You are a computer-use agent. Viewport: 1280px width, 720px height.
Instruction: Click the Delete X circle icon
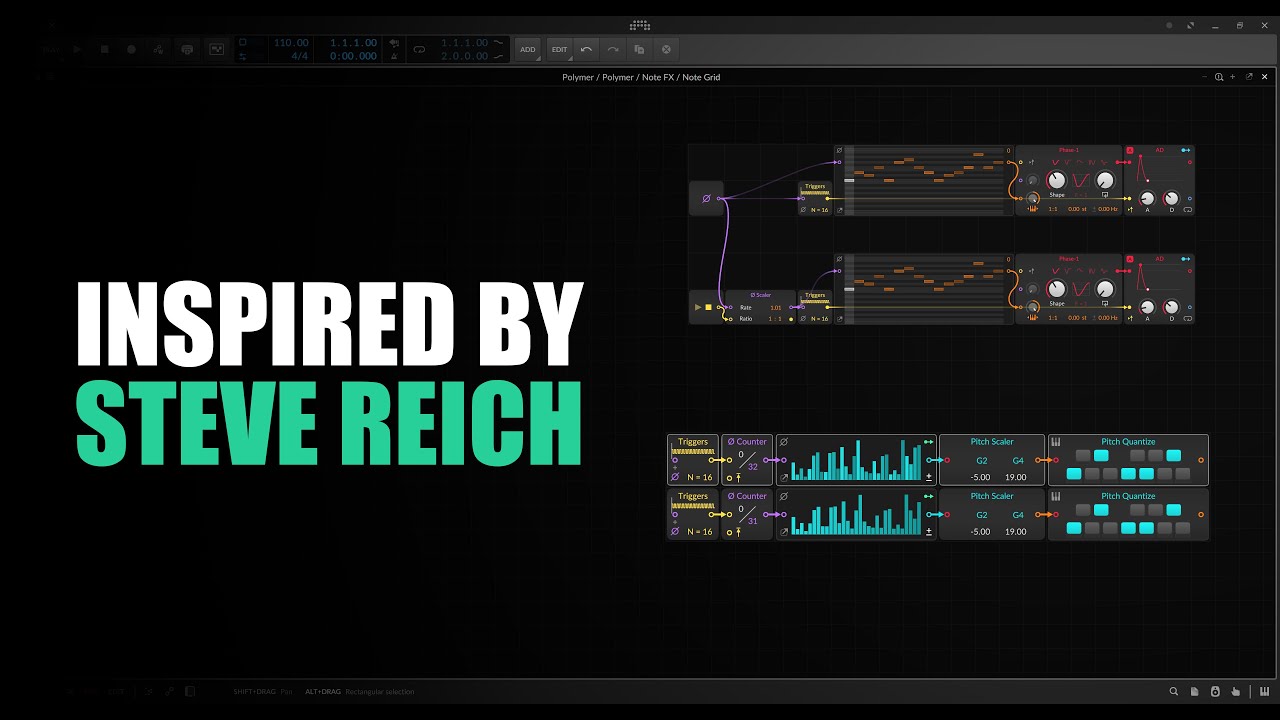[x=666, y=49]
